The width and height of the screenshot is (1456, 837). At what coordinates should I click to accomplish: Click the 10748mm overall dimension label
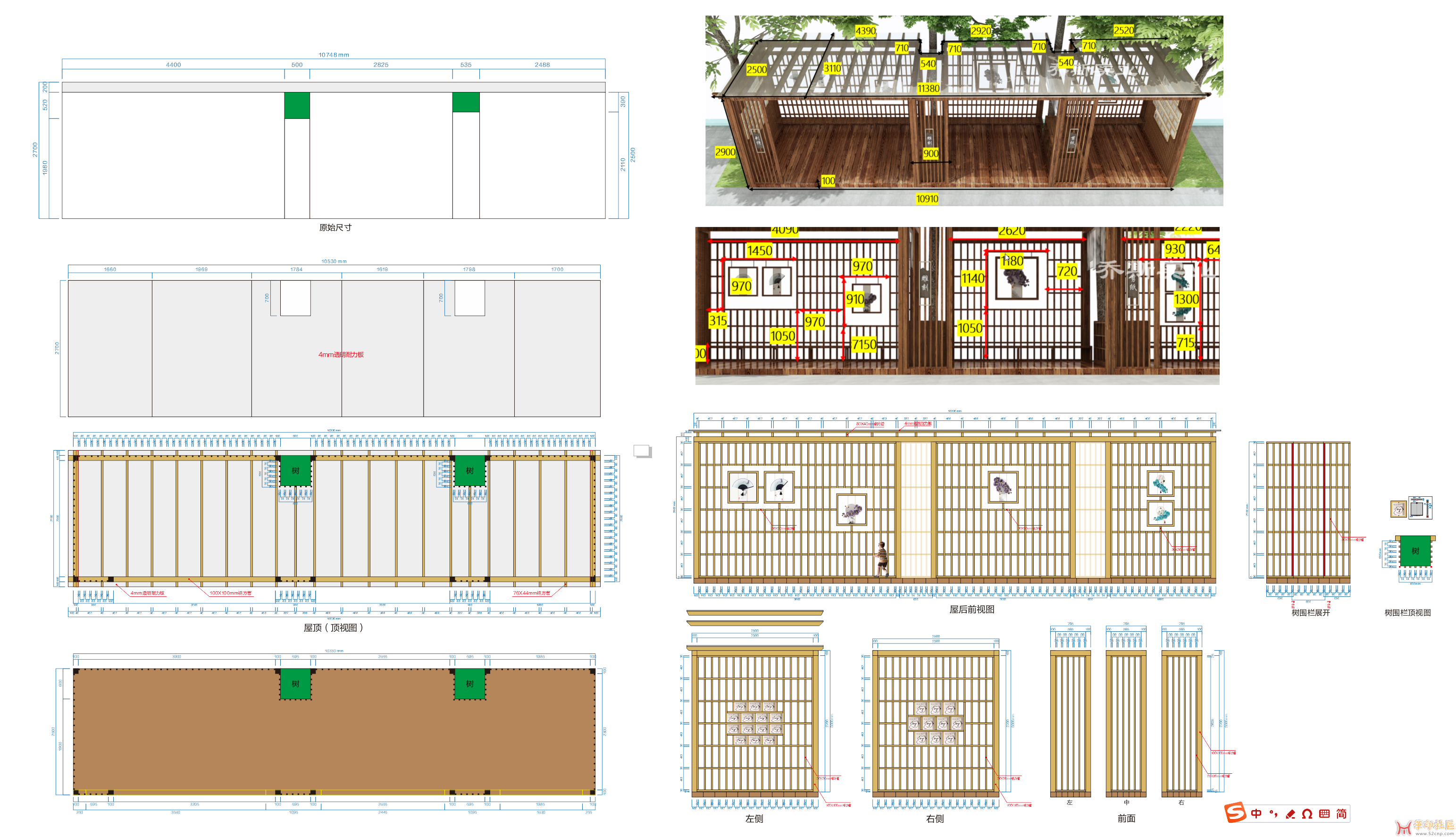pyautogui.click(x=334, y=55)
